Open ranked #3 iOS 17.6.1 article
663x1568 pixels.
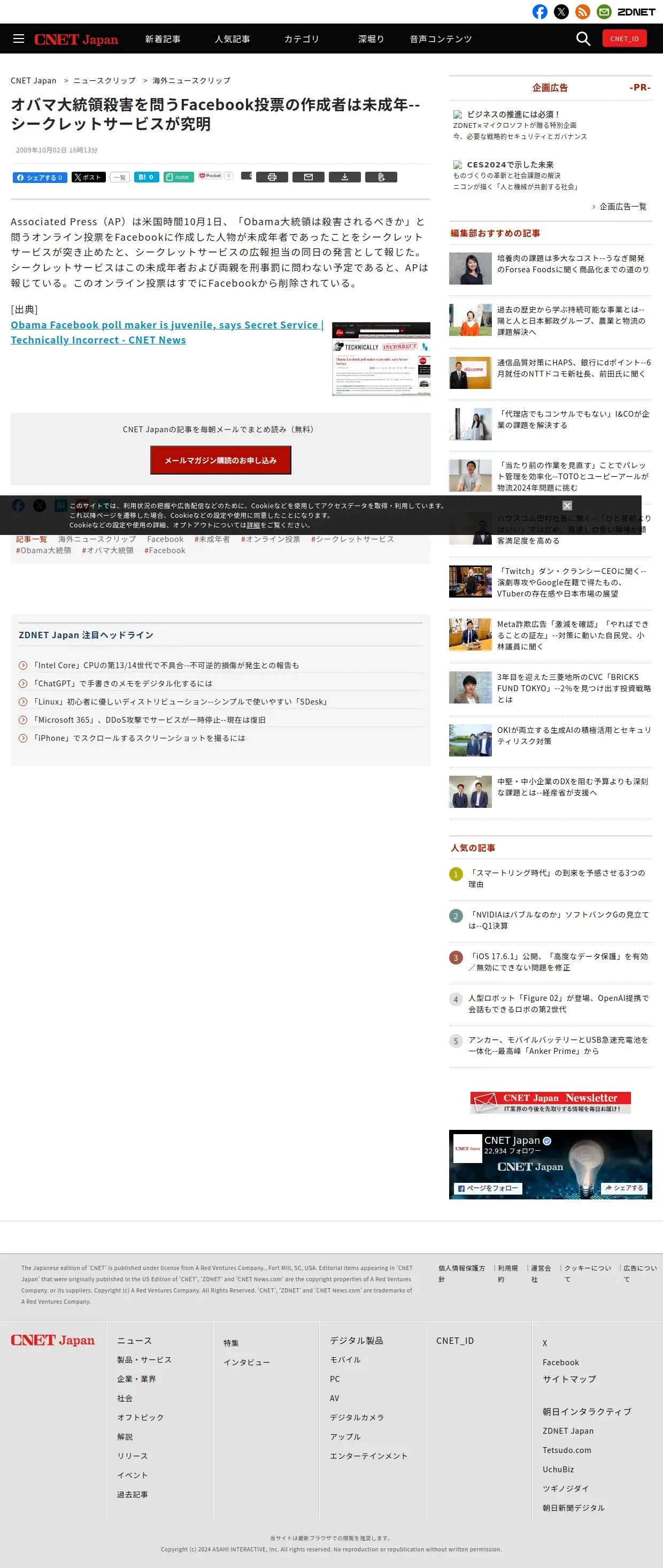coord(558,962)
